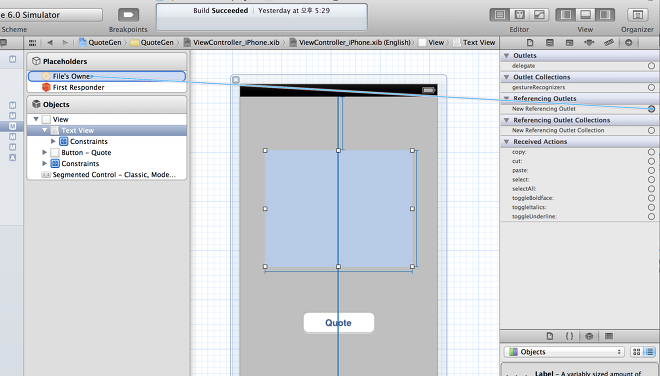Screen dimensions: 660x376
Task: Open the Code Snippet library tab
Action: 570,336
